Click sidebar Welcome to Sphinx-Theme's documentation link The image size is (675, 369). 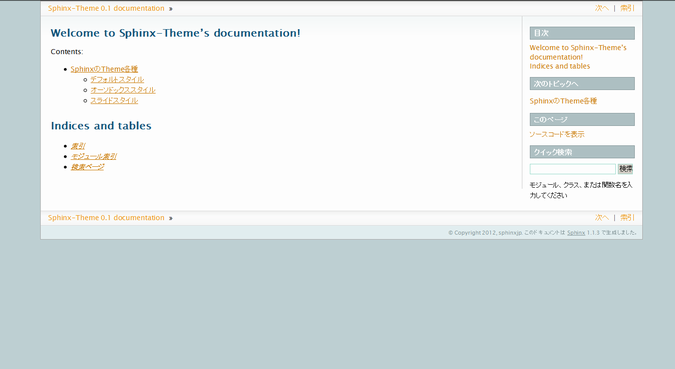[578, 52]
